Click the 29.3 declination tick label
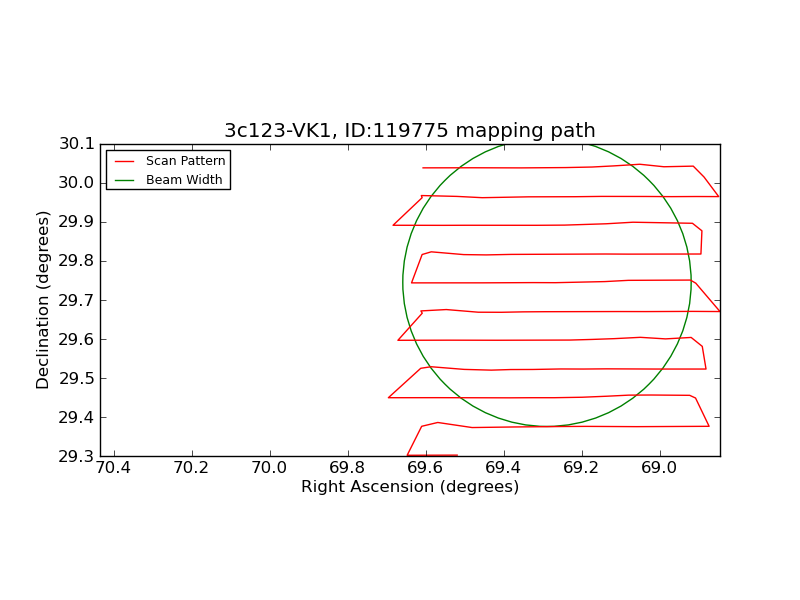 click(x=77, y=457)
